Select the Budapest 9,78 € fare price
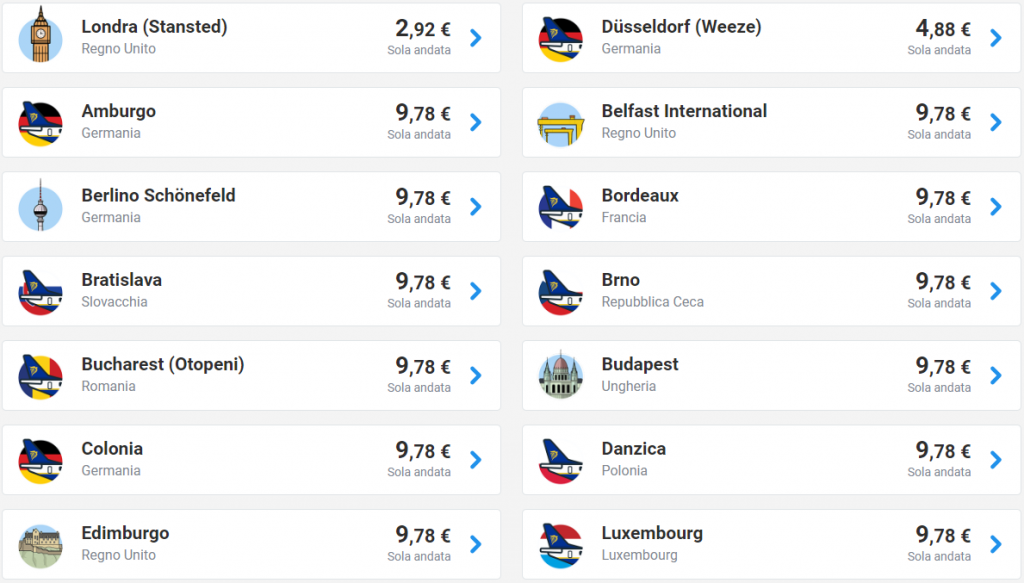The image size is (1024, 583). (x=943, y=367)
